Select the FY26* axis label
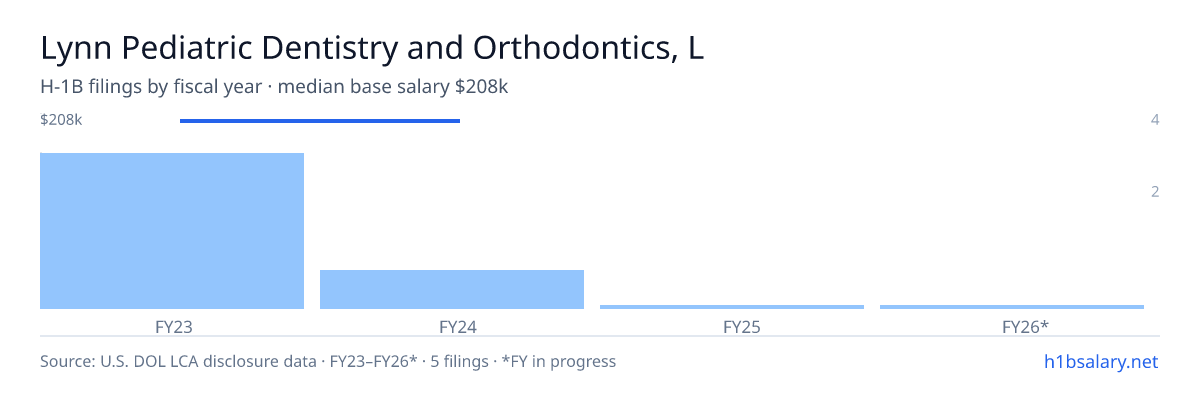Viewport: 1200px width, 400px height. coord(1025,327)
